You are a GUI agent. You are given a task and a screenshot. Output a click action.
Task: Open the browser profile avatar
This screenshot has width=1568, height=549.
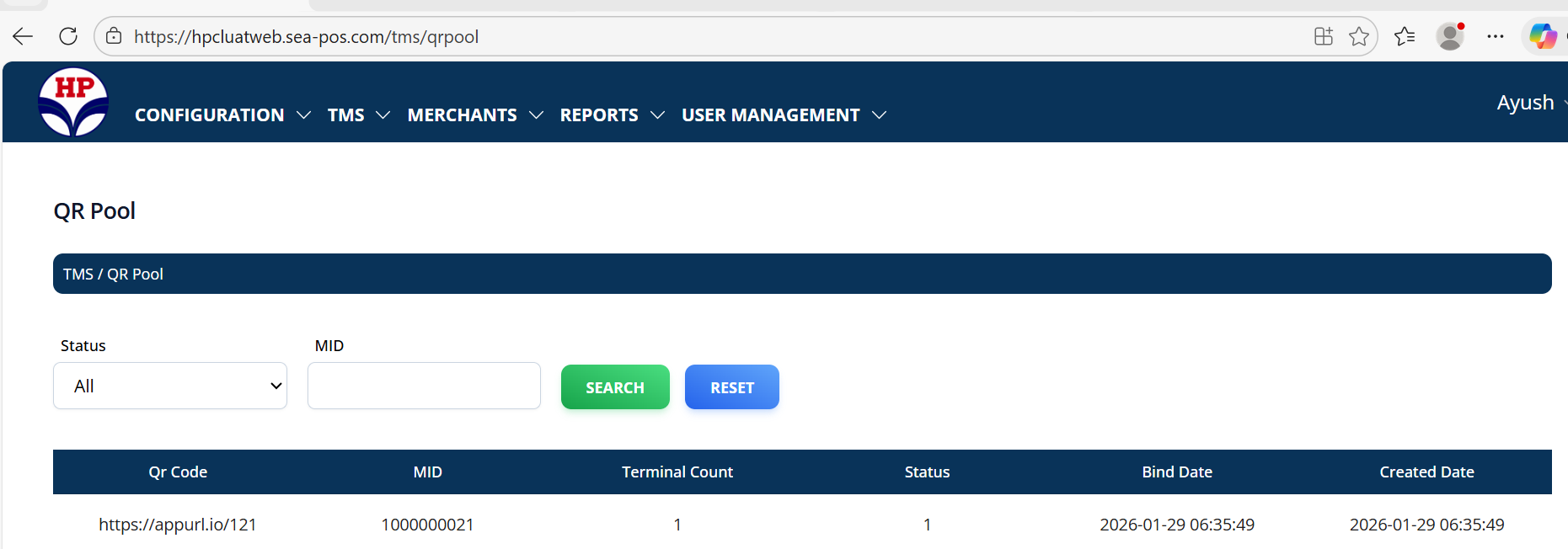pyautogui.click(x=1450, y=36)
